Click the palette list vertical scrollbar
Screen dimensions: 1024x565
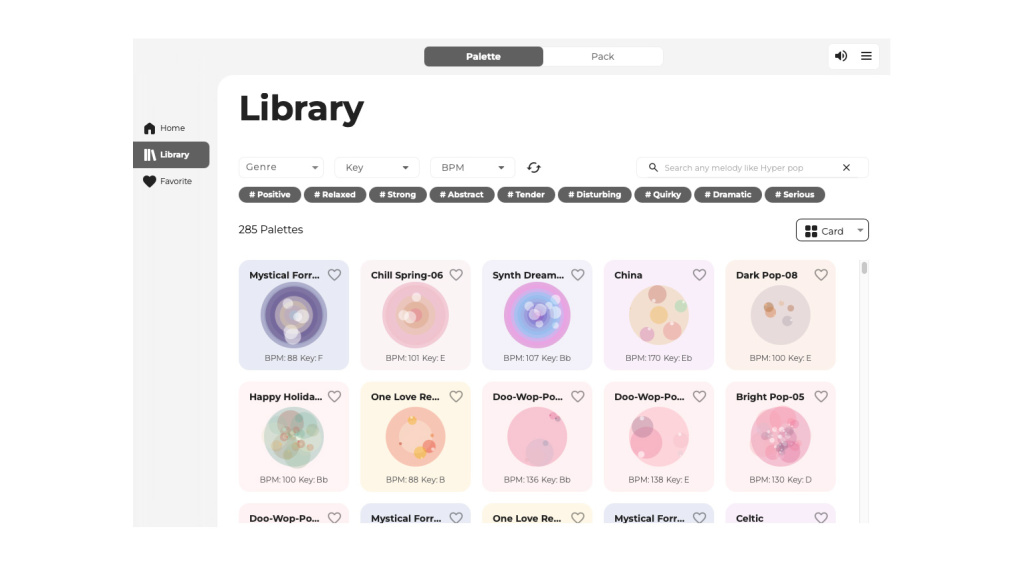[864, 268]
